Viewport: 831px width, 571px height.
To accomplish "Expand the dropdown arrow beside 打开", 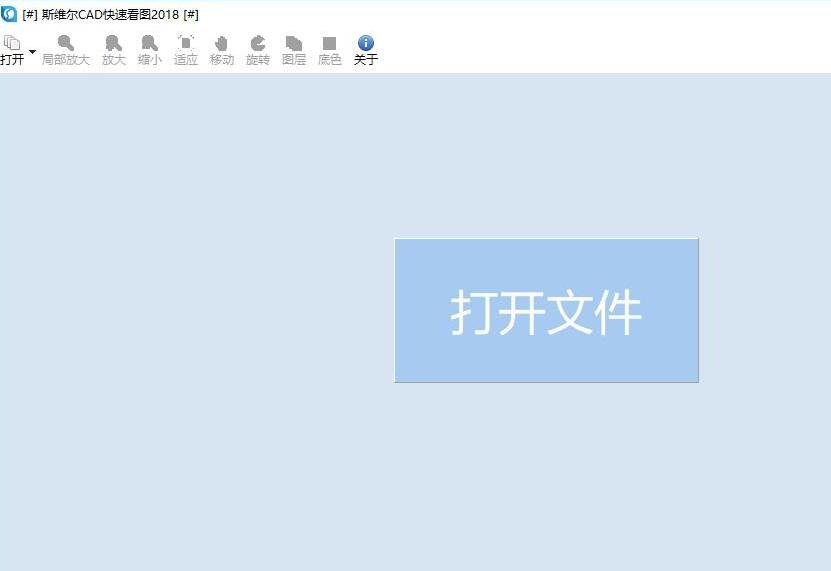I will (32, 51).
